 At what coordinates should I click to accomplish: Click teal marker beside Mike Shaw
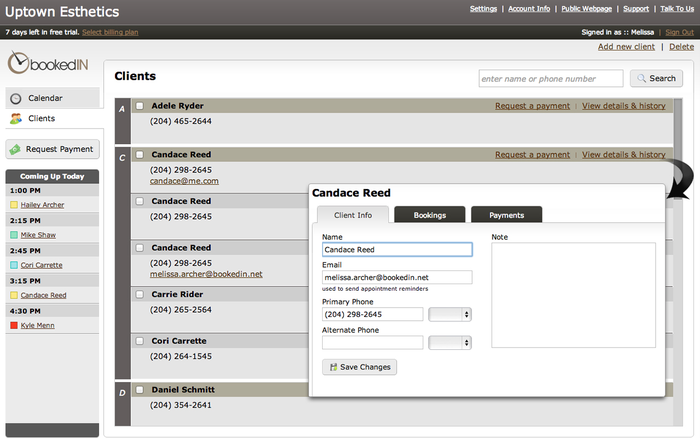[x=13, y=235]
